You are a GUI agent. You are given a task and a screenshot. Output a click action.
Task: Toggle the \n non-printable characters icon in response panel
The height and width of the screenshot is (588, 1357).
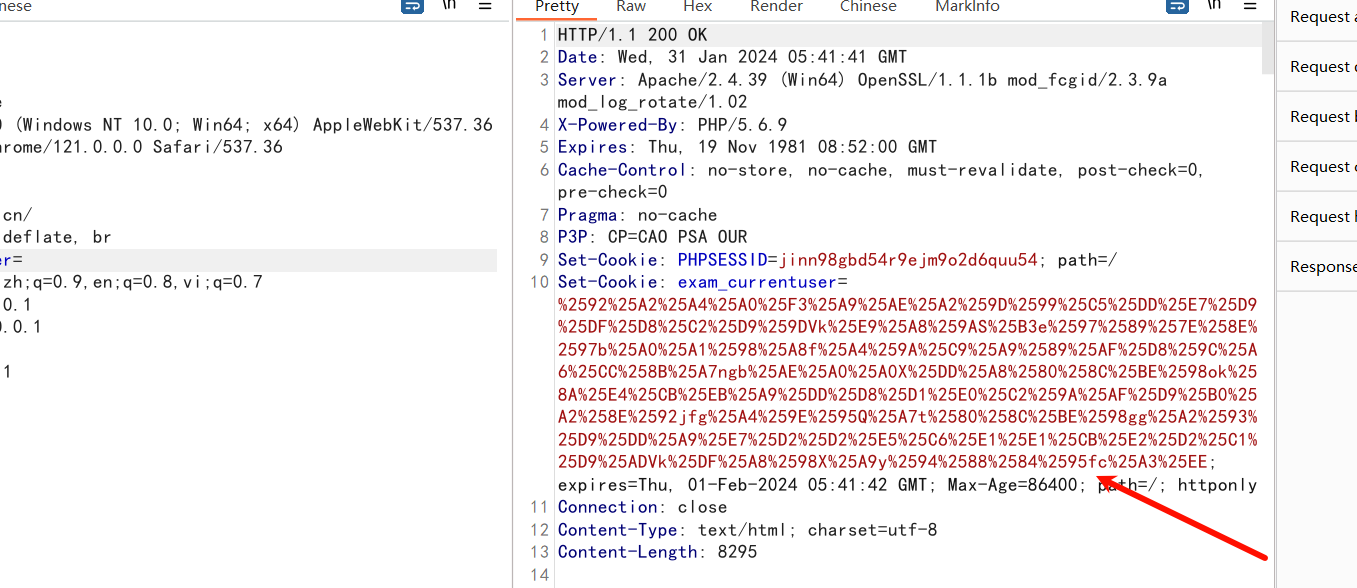tap(1214, 5)
